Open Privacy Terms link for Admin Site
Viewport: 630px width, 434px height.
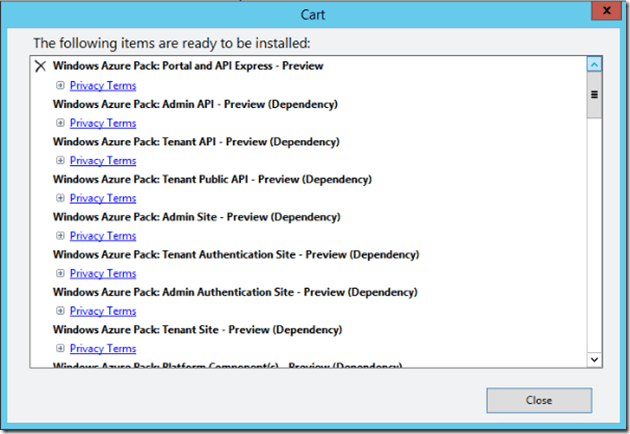tap(103, 236)
